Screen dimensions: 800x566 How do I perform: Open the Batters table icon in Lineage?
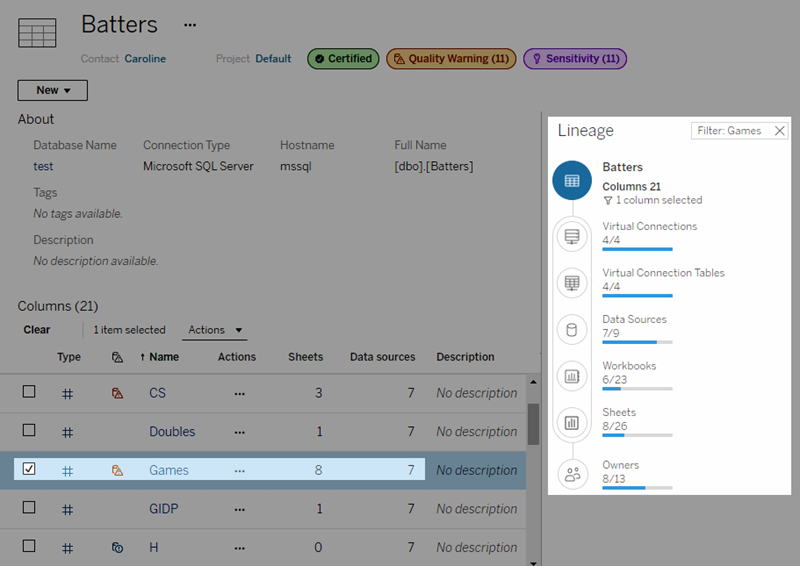[x=572, y=180]
